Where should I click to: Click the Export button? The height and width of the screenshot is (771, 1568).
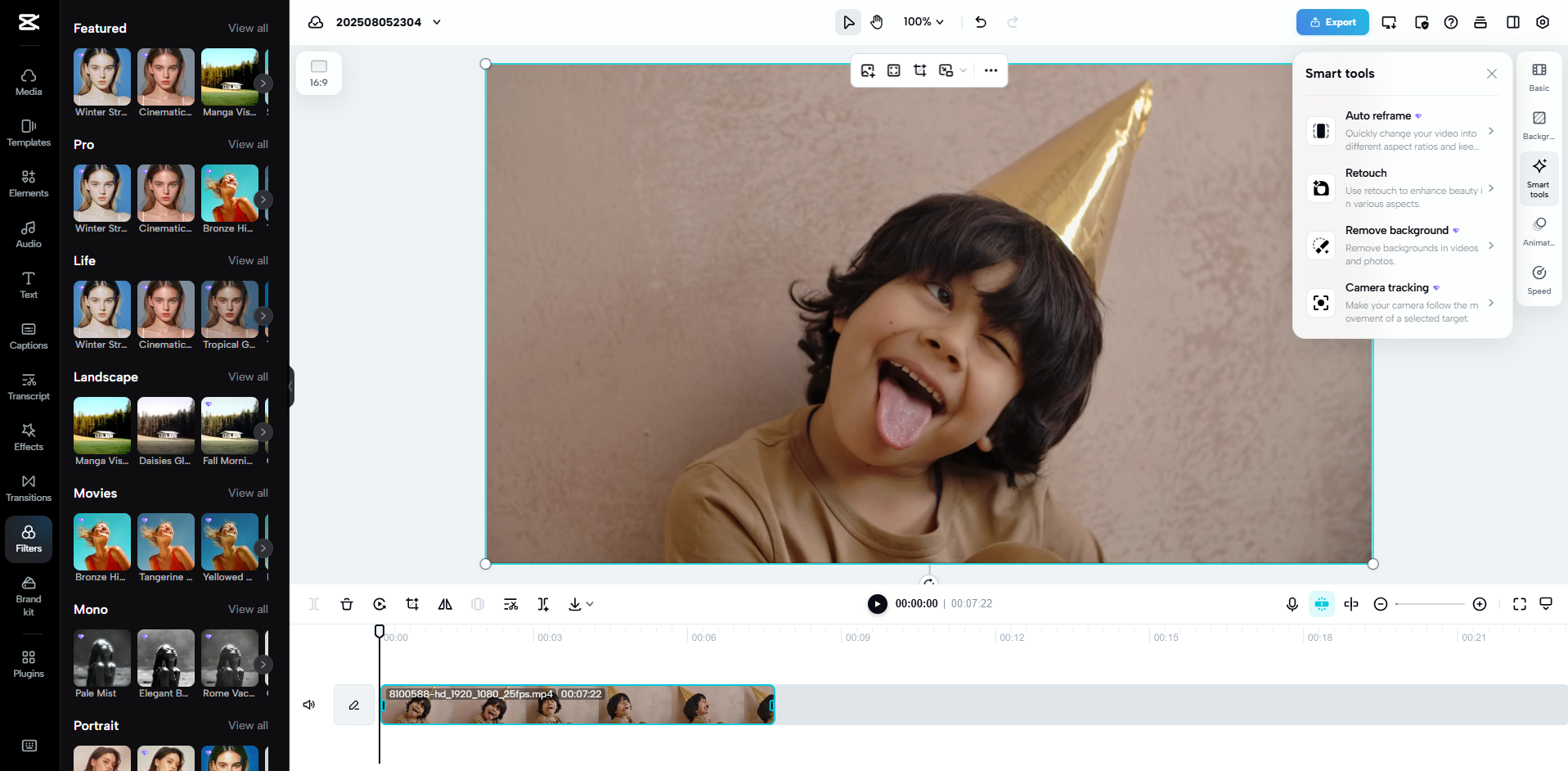tap(1332, 22)
